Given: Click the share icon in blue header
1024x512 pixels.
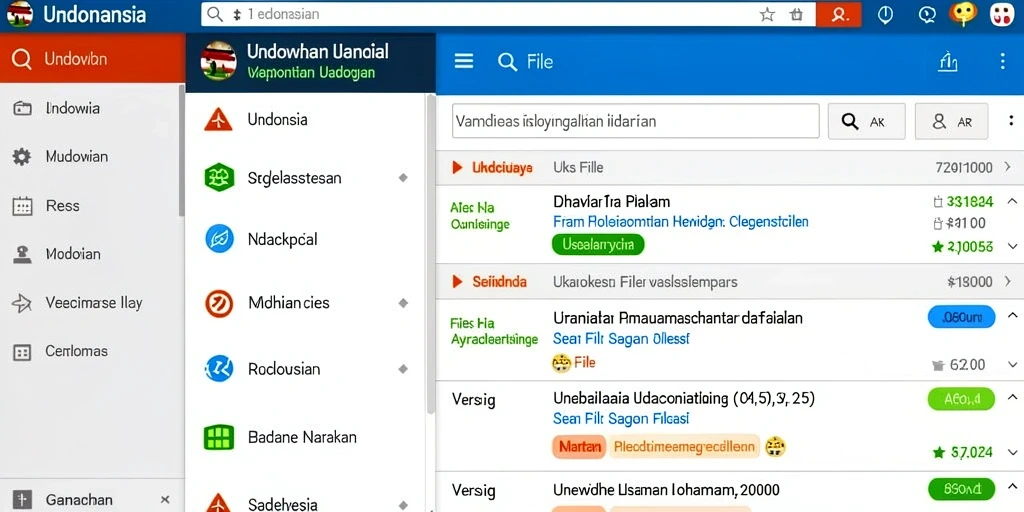Looking at the screenshot, I should click(948, 61).
